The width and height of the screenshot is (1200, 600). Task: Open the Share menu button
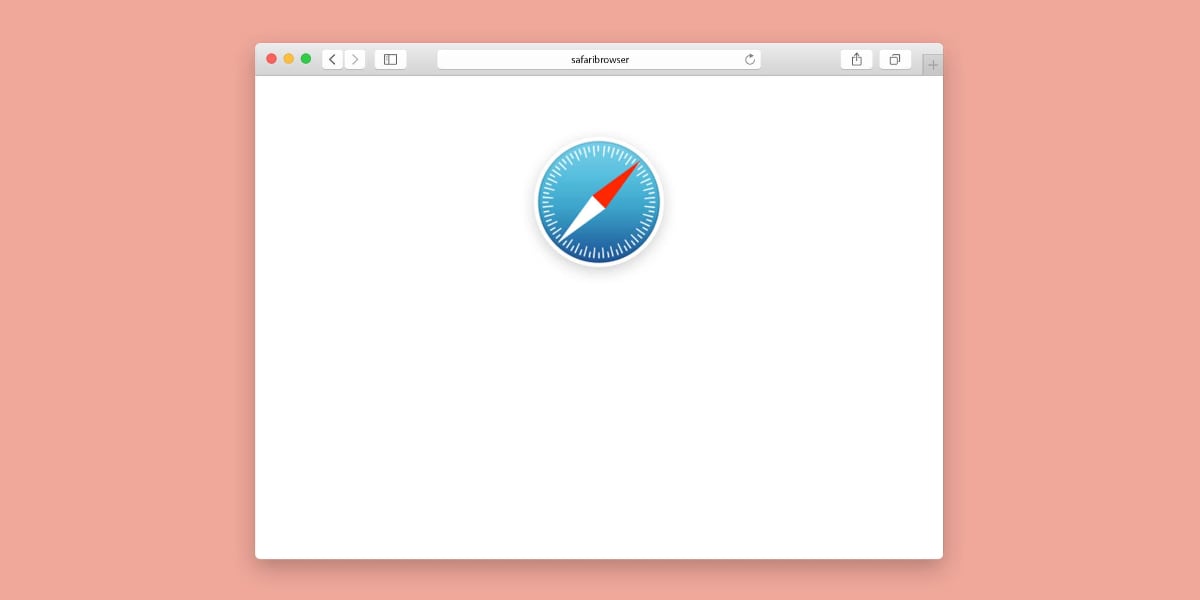coord(857,59)
